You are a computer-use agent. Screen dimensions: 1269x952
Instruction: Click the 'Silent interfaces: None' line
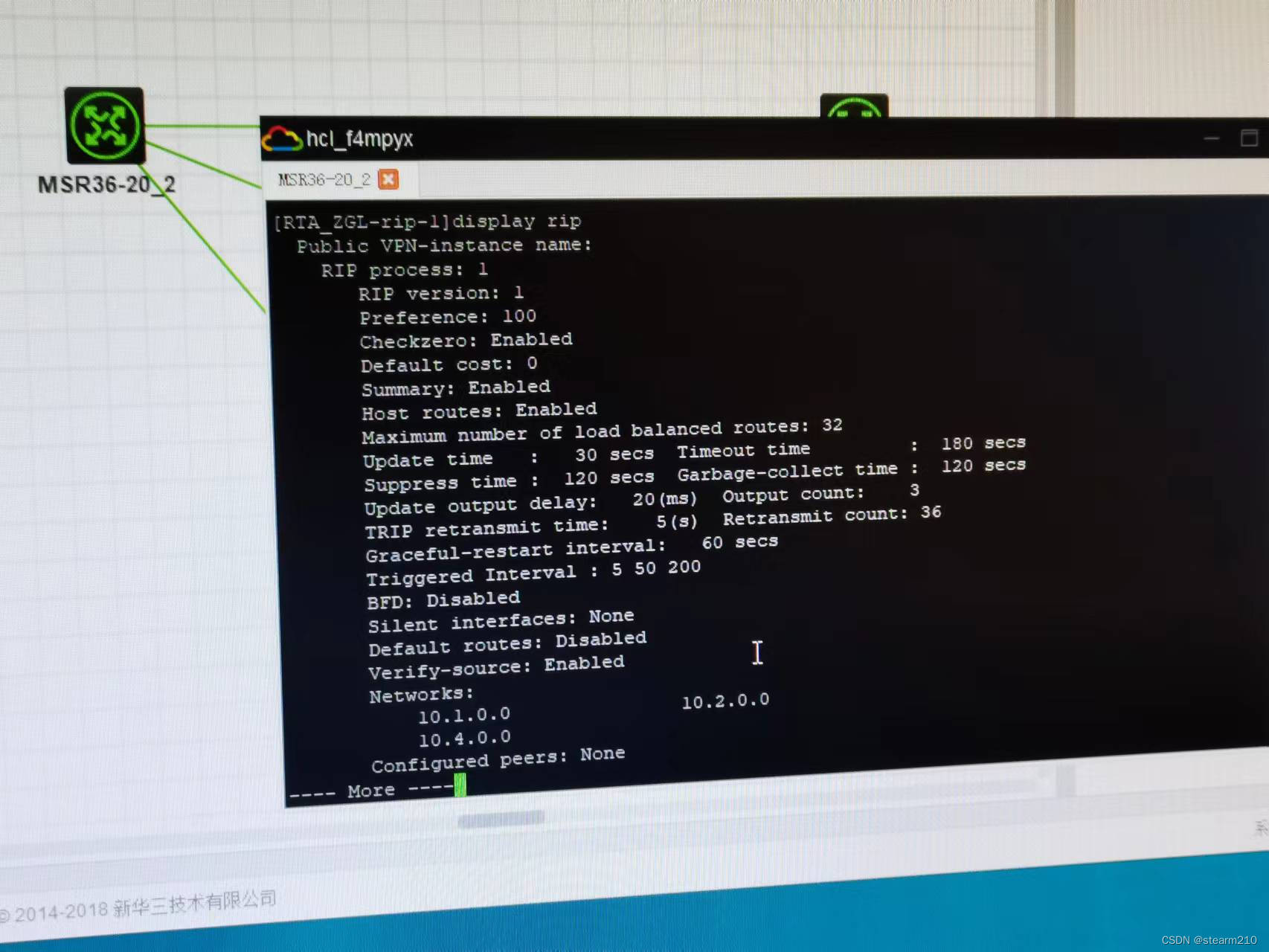click(501, 620)
